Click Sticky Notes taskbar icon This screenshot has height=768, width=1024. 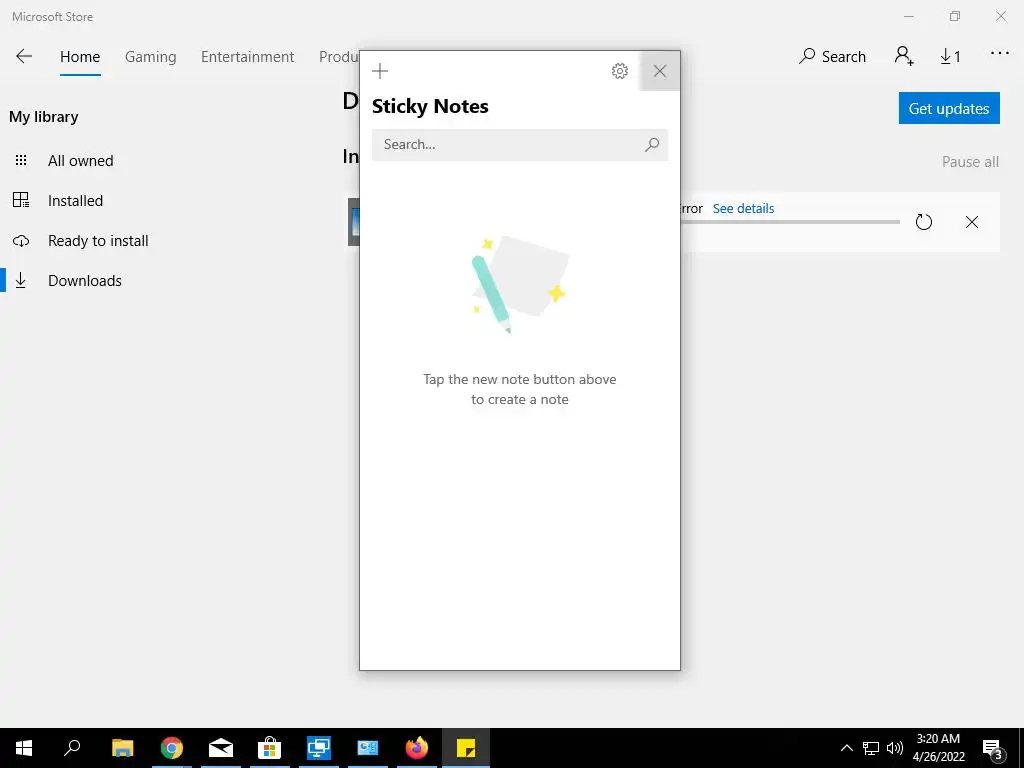point(466,748)
